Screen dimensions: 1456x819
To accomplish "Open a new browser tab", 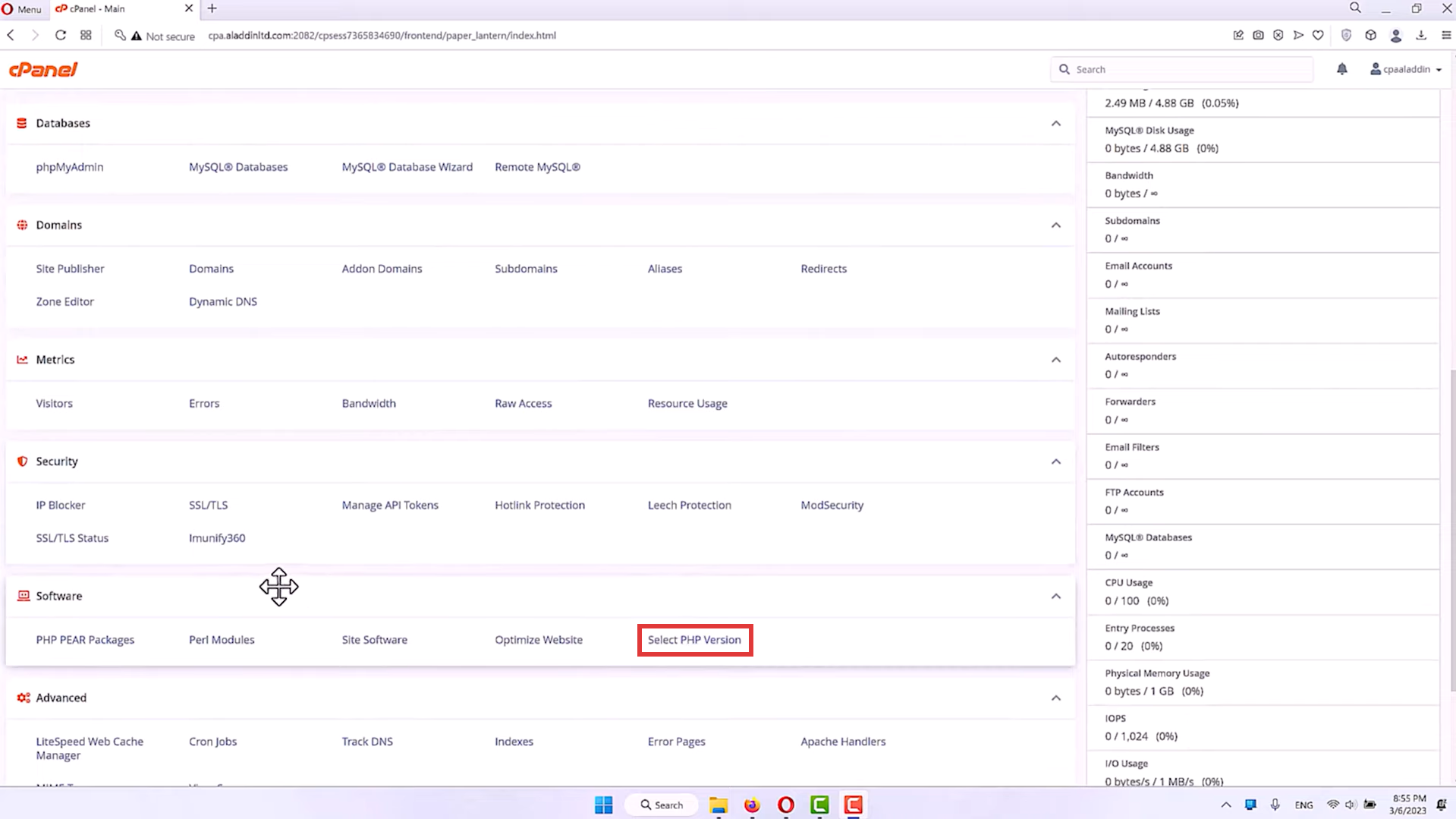I will 212,8.
